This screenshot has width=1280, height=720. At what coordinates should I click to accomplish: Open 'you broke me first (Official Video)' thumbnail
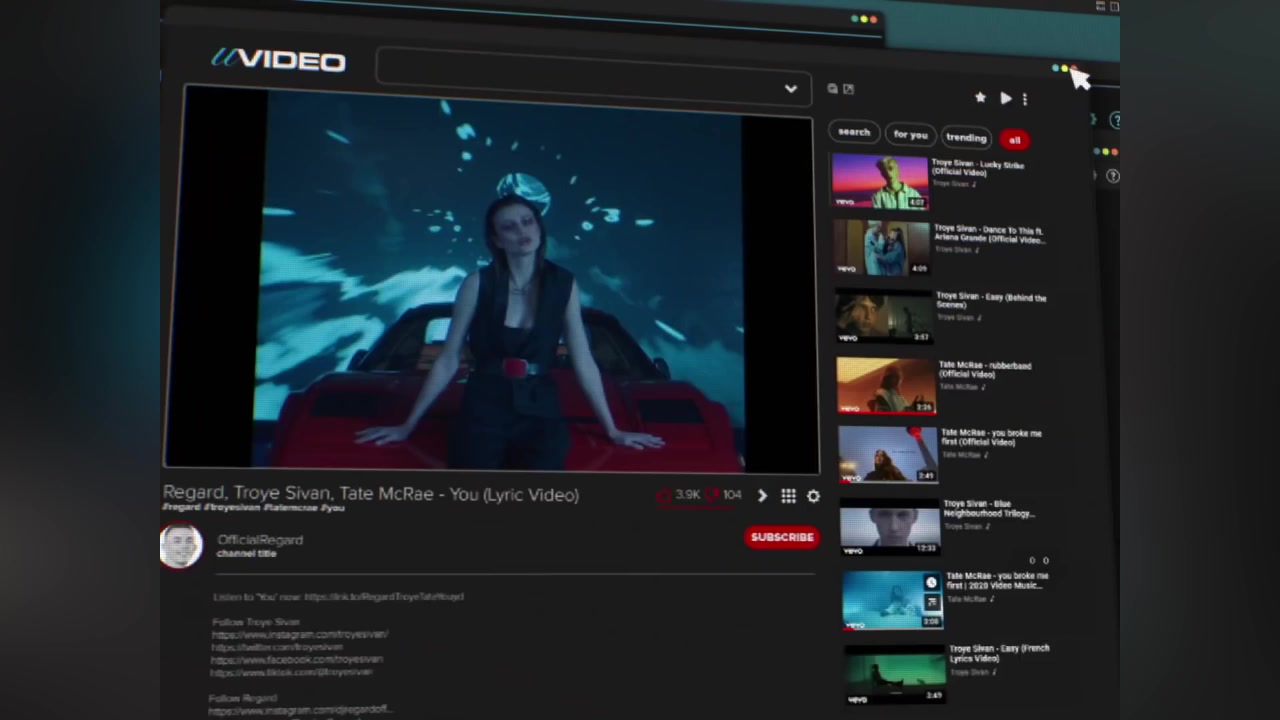pos(888,454)
